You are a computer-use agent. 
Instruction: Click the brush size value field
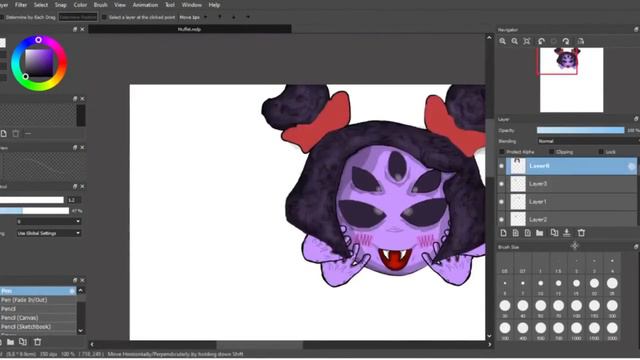pos(74,200)
